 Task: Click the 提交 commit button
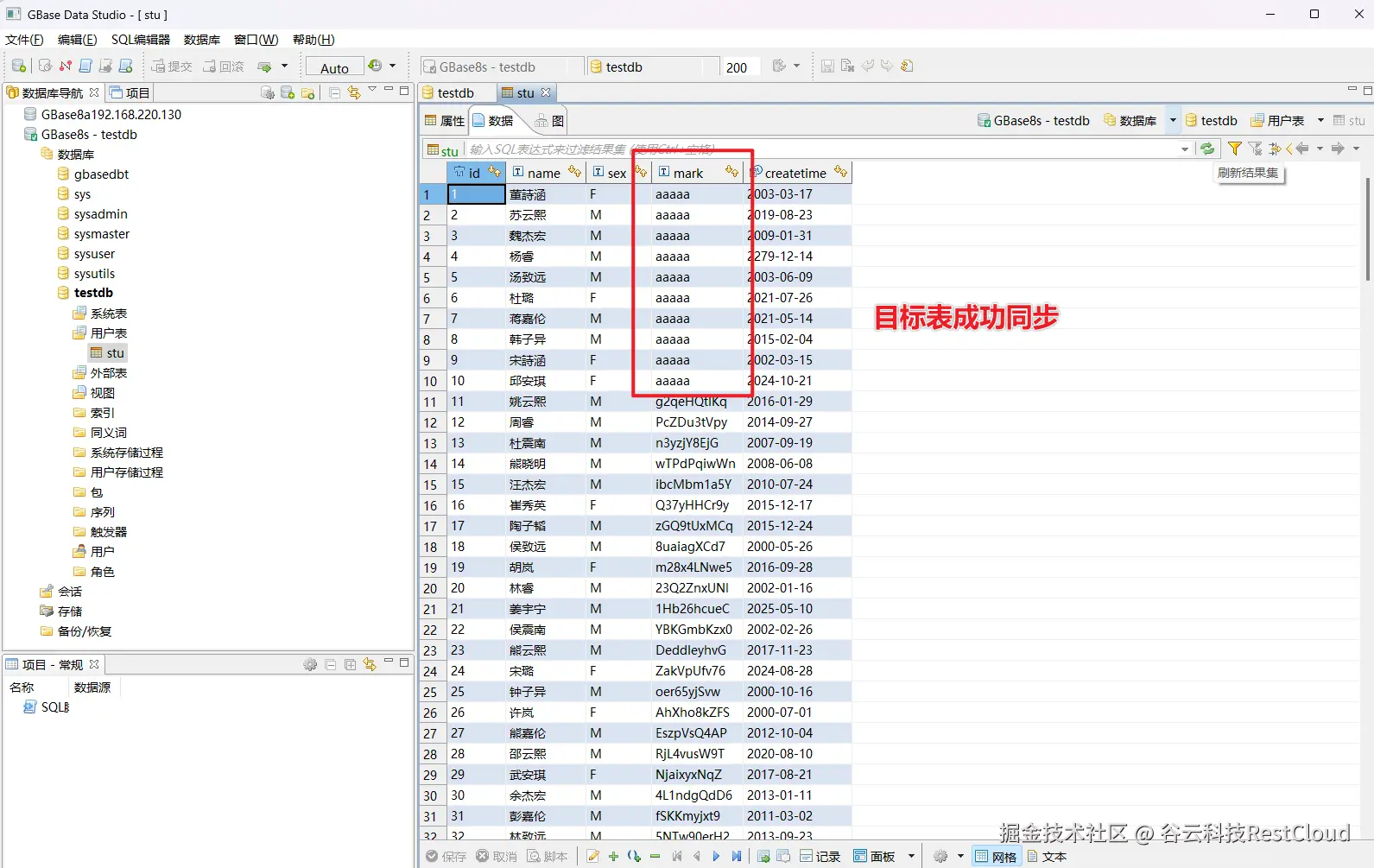171,67
